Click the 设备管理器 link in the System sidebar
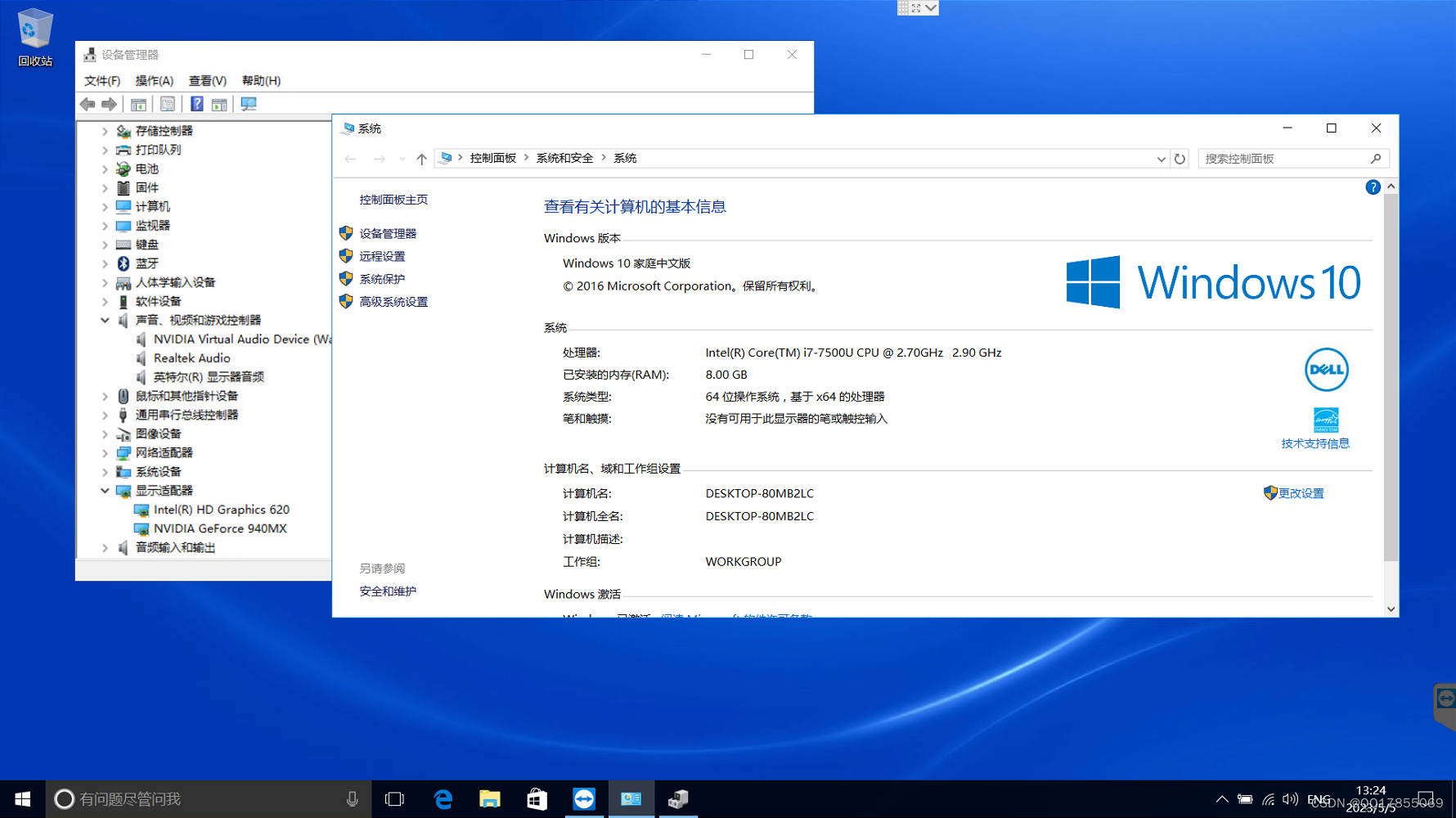This screenshot has width=1456, height=818. click(x=388, y=234)
